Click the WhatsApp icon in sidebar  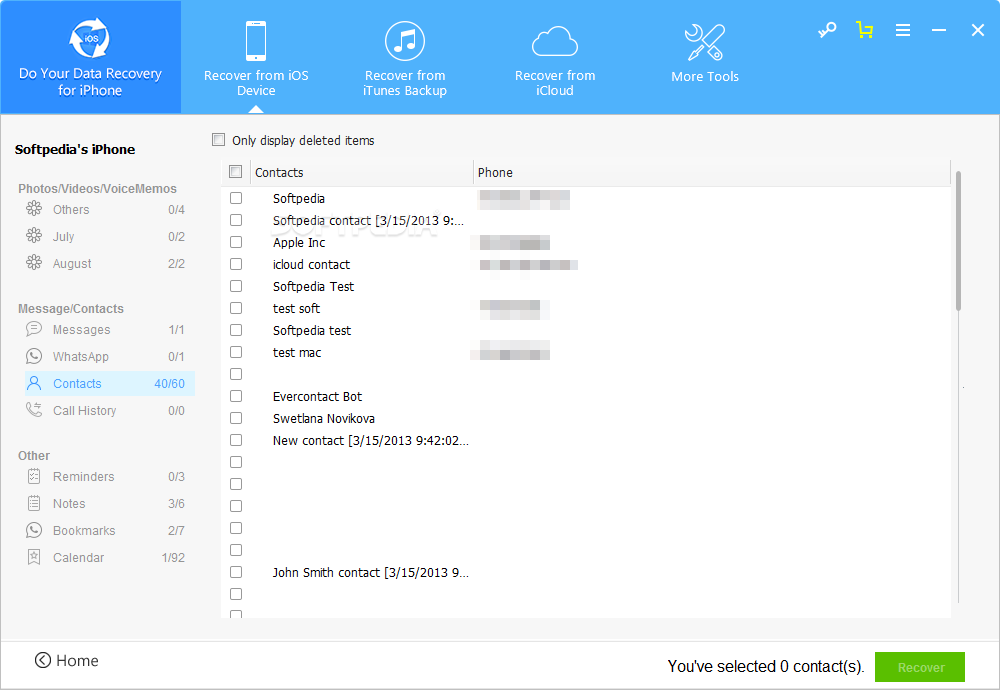click(x=34, y=356)
